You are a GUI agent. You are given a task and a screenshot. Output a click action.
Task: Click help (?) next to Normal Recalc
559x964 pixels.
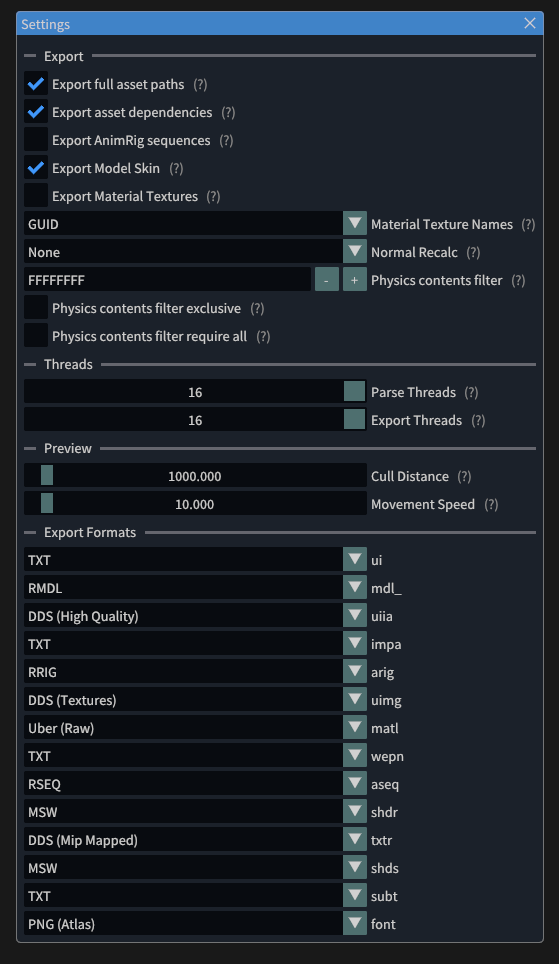[473, 252]
